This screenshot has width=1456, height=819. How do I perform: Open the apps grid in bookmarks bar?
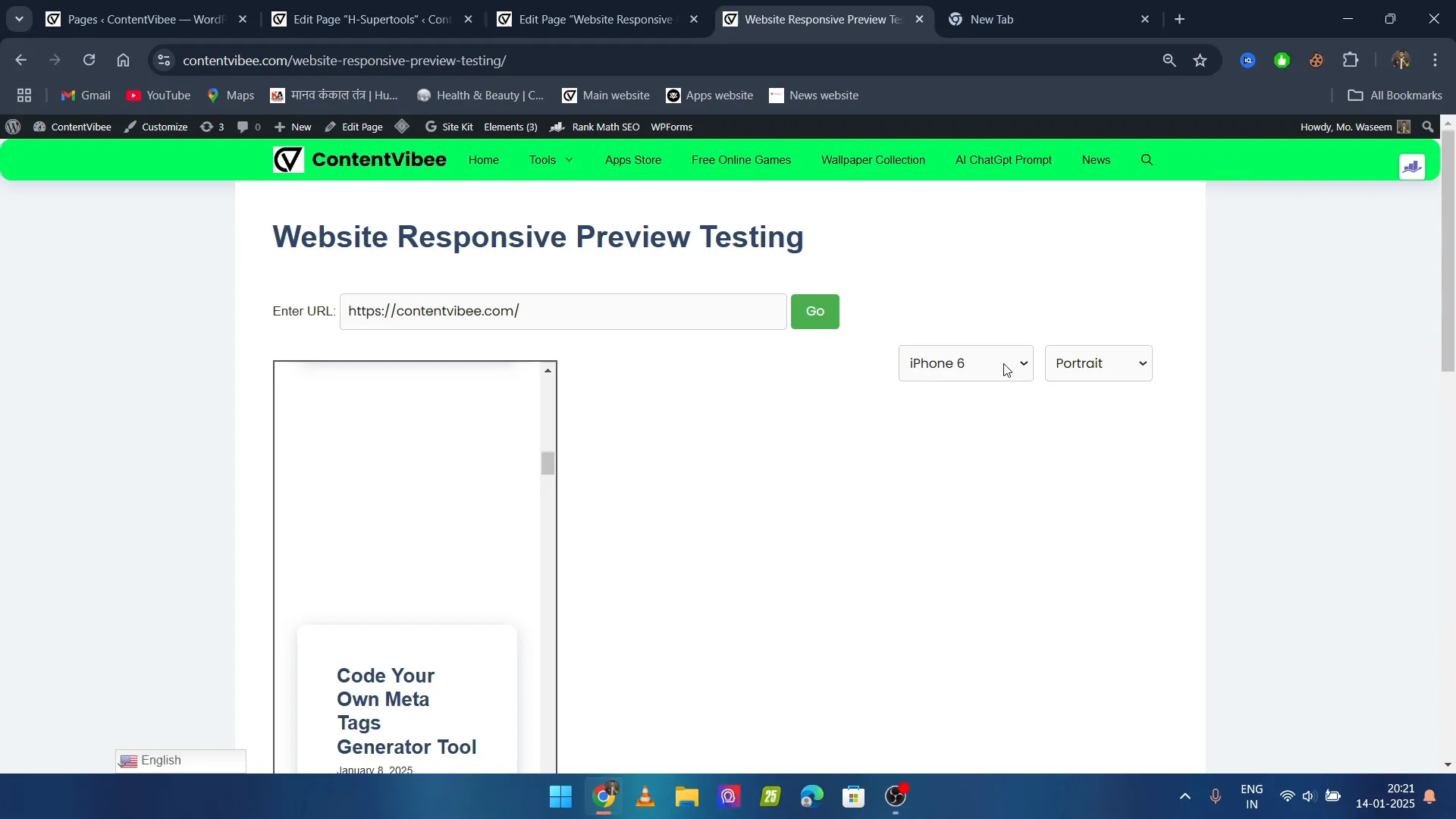click(24, 96)
